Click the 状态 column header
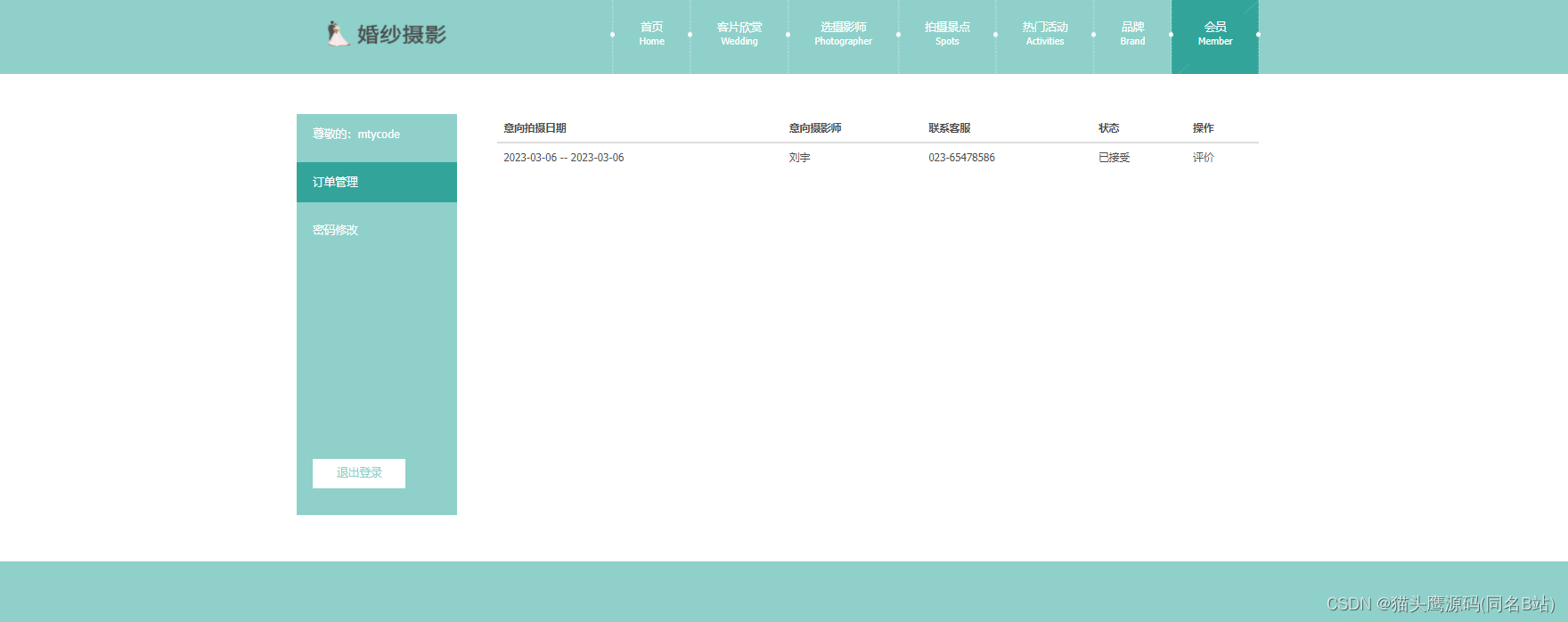Viewport: 1568px width, 622px height. [x=1109, y=128]
